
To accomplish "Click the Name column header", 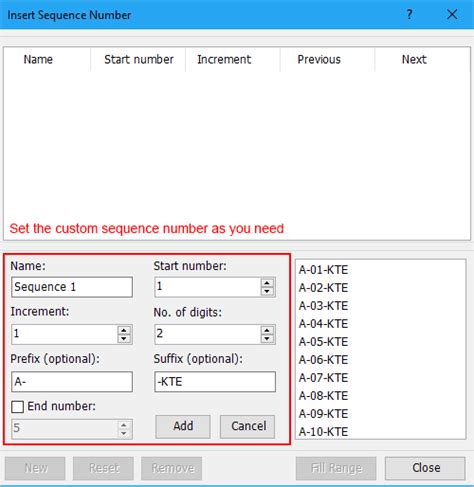I will coord(38,59).
